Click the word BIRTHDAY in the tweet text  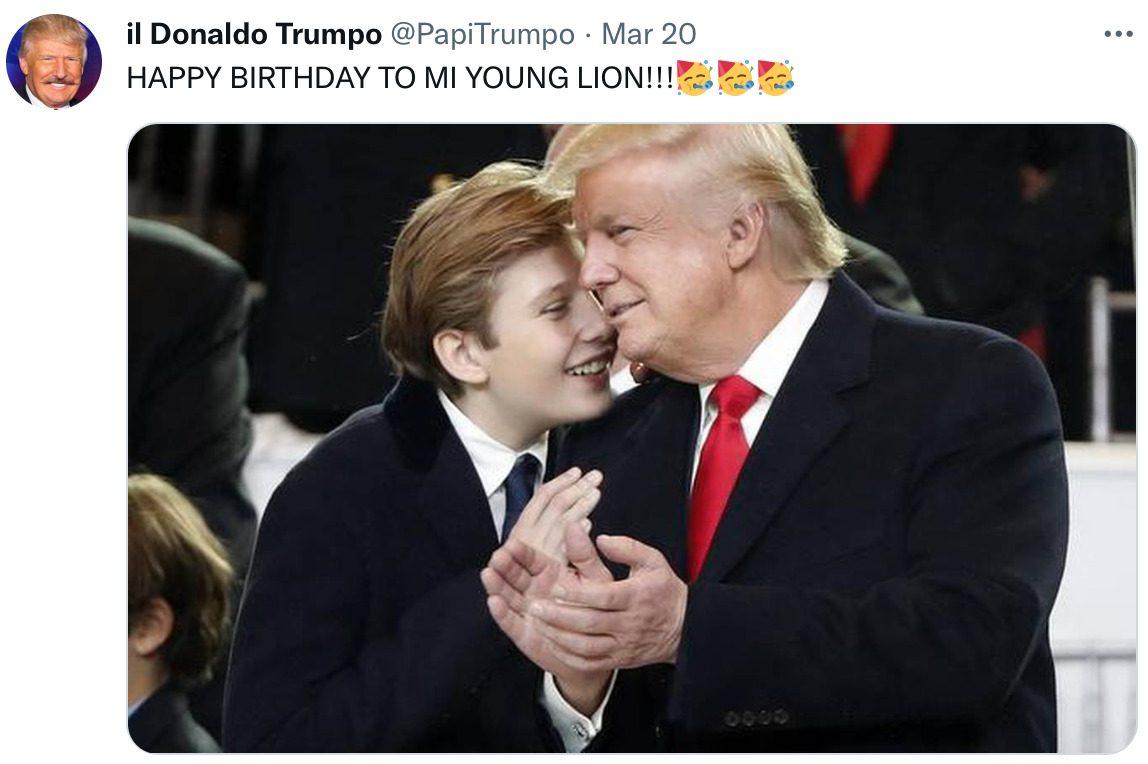(300, 78)
